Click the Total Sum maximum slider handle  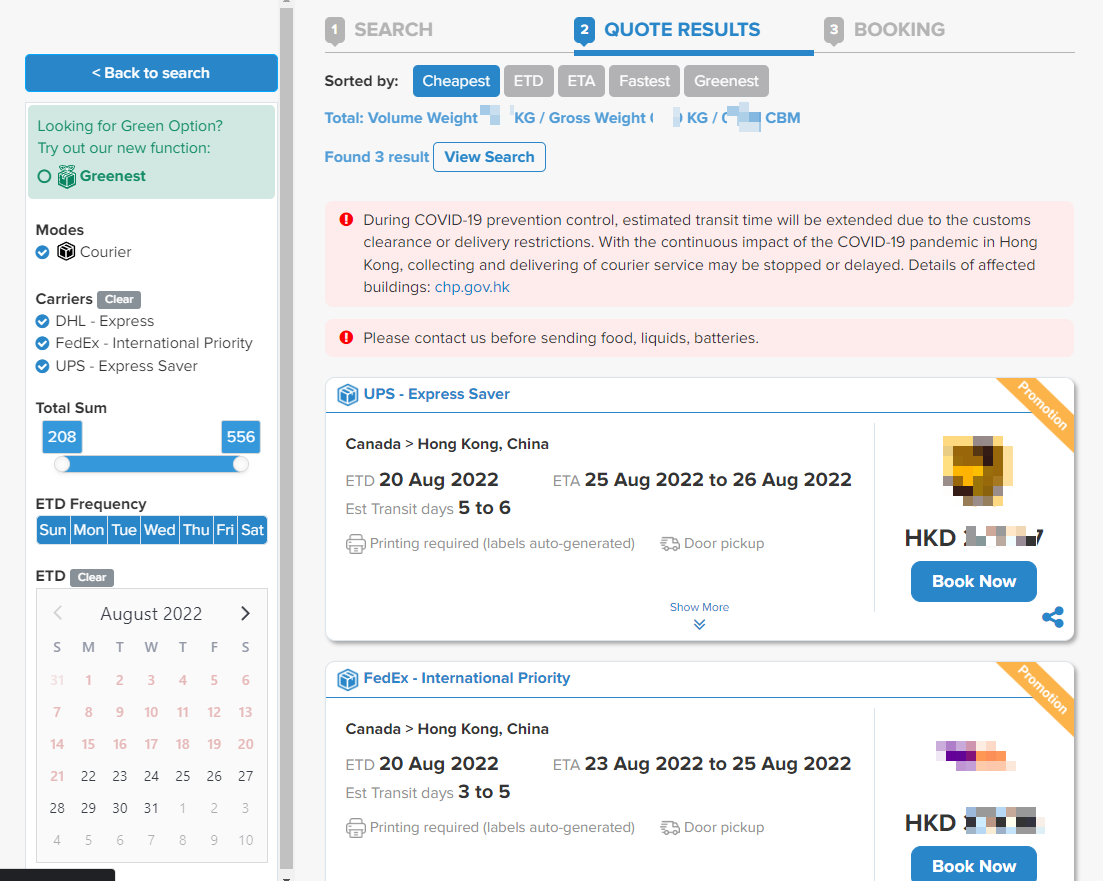click(x=241, y=464)
